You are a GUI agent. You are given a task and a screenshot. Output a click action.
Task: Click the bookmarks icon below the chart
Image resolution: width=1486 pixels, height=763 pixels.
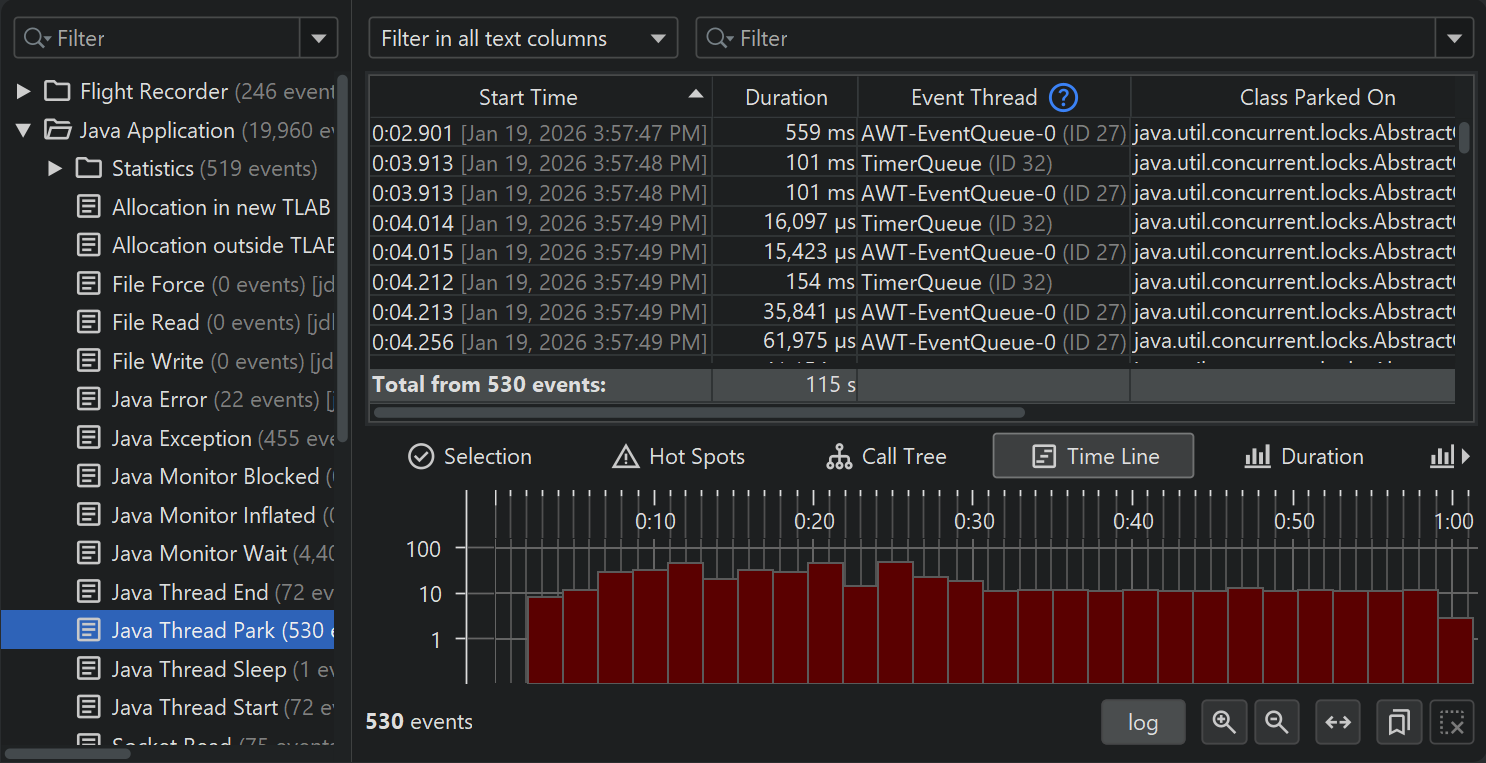[1399, 722]
